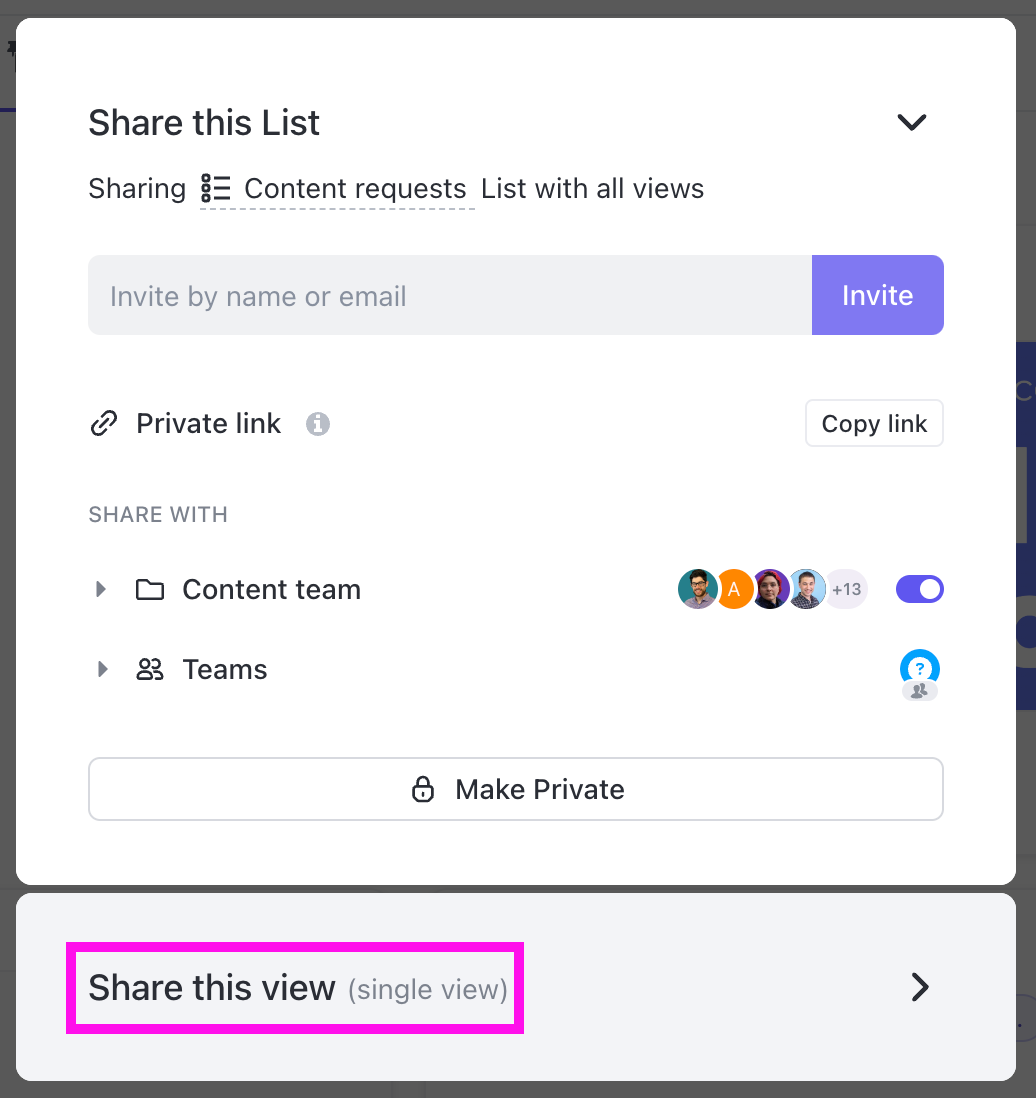Image resolution: width=1036 pixels, height=1098 pixels.
Task: Click the Content team folder icon
Action: [x=150, y=590]
